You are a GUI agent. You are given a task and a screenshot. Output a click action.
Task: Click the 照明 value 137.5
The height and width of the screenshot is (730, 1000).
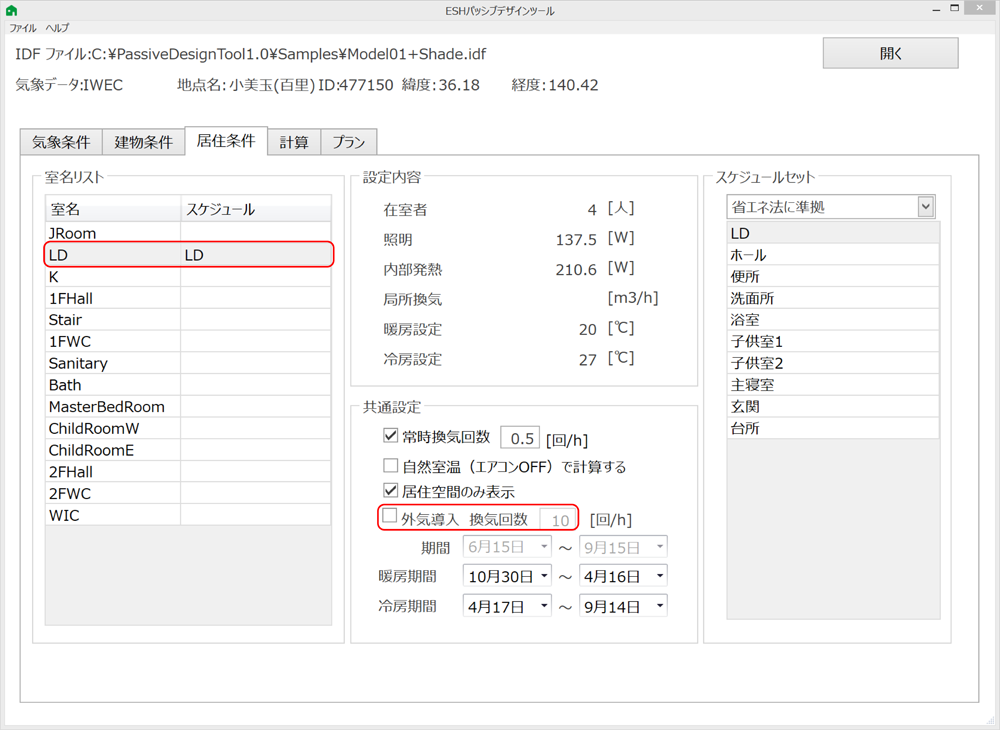[x=576, y=240]
